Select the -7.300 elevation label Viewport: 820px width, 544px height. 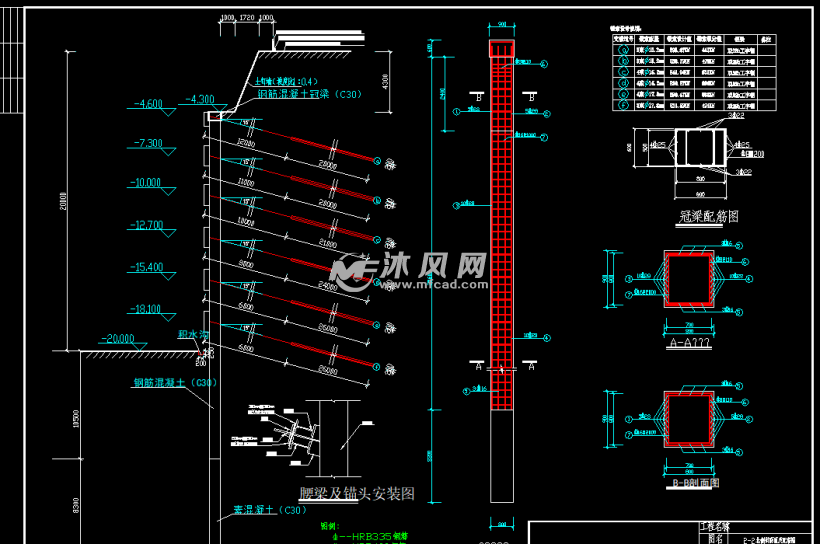[148, 144]
